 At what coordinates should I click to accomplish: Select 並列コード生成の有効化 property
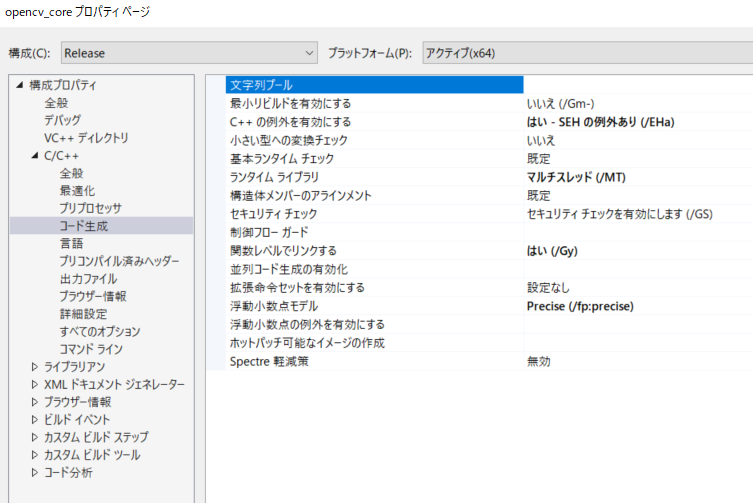click(289, 269)
